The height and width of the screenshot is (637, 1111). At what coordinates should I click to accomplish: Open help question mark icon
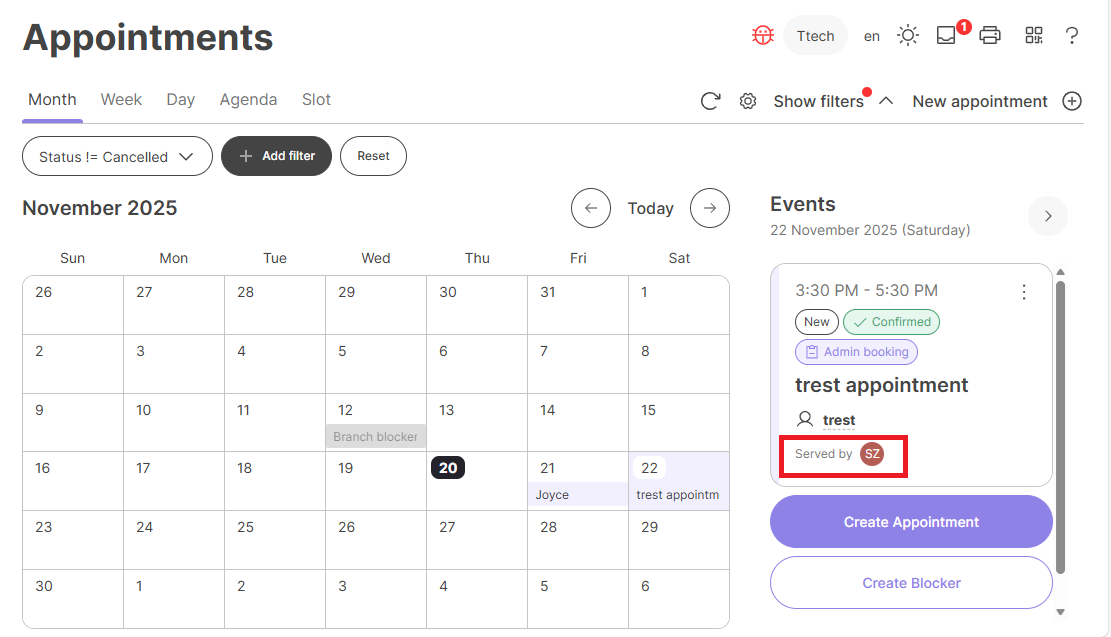[1072, 36]
